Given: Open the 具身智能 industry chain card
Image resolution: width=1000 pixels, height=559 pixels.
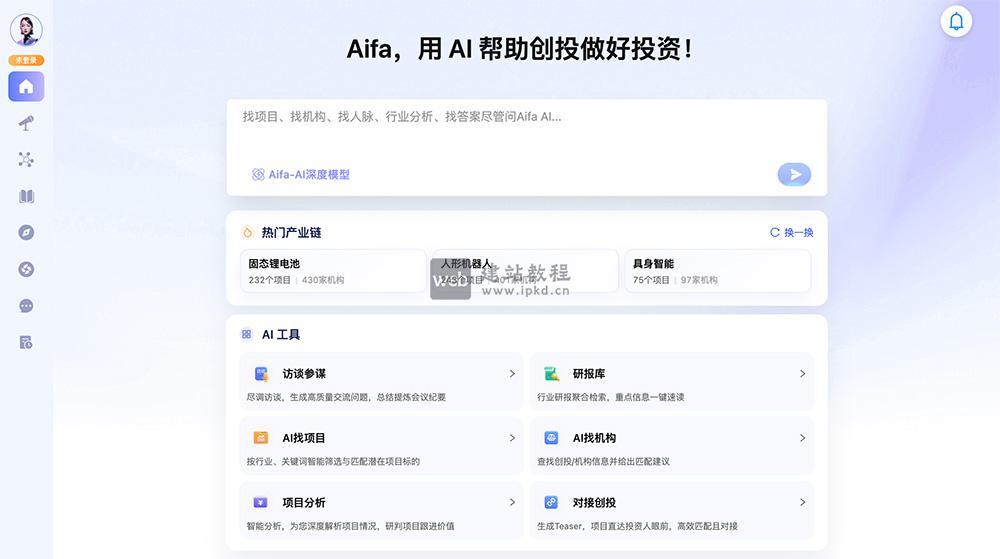Looking at the screenshot, I should (x=717, y=271).
